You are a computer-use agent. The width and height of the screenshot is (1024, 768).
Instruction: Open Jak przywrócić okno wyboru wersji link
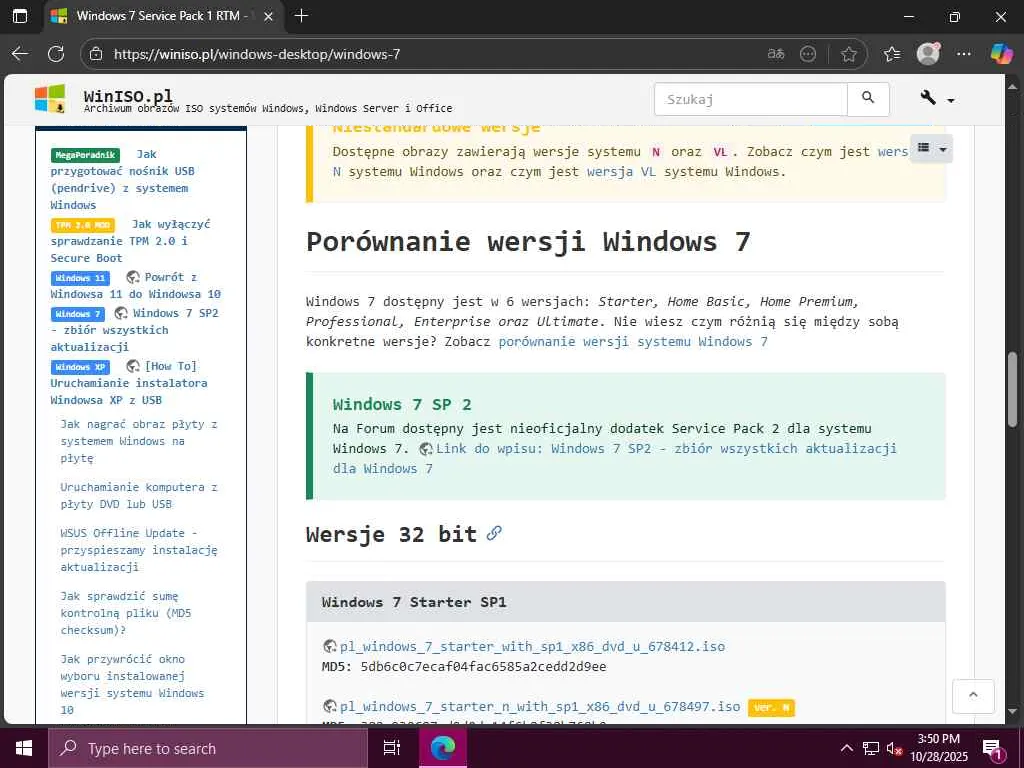[133, 684]
